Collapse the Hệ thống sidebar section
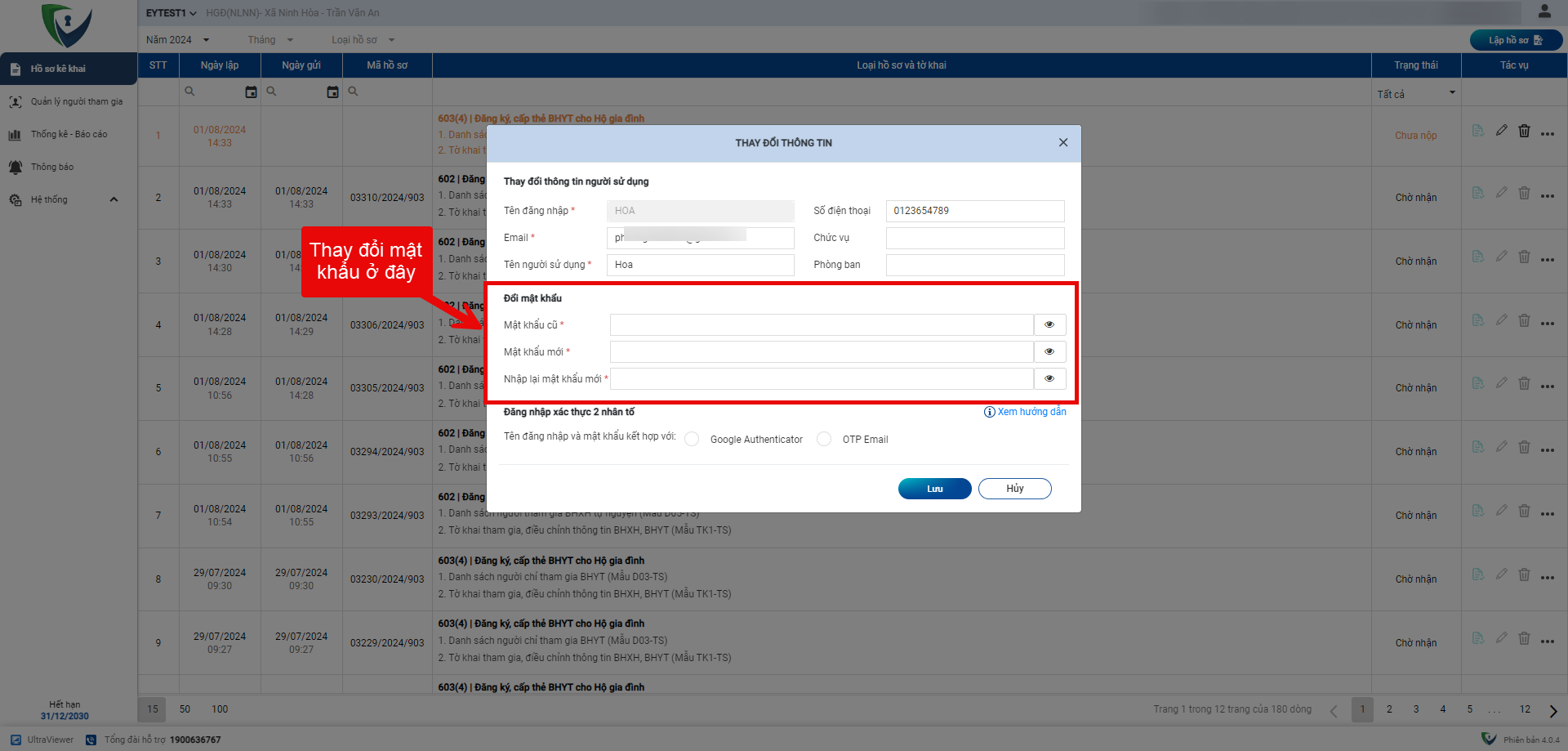 [114, 199]
